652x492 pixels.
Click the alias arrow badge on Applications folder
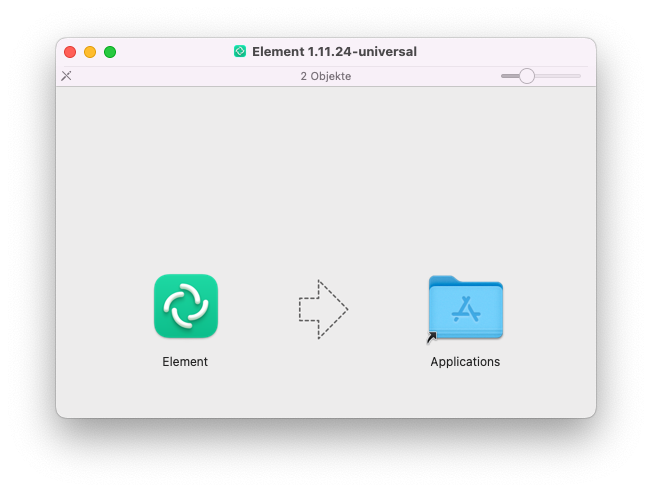click(432, 337)
